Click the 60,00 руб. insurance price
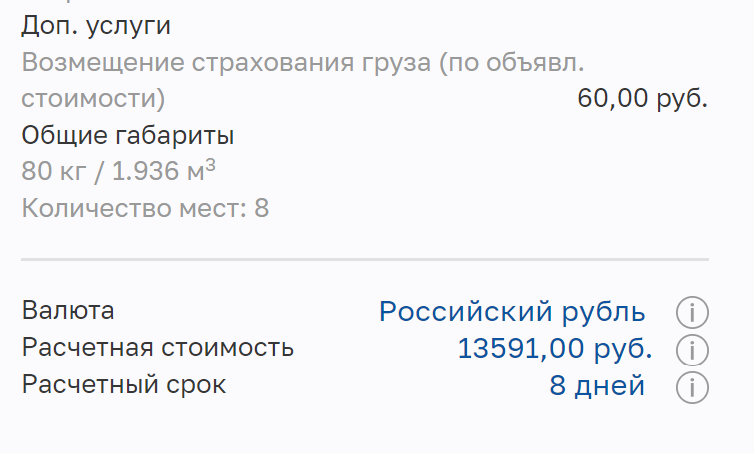754x454 pixels. click(x=642, y=99)
